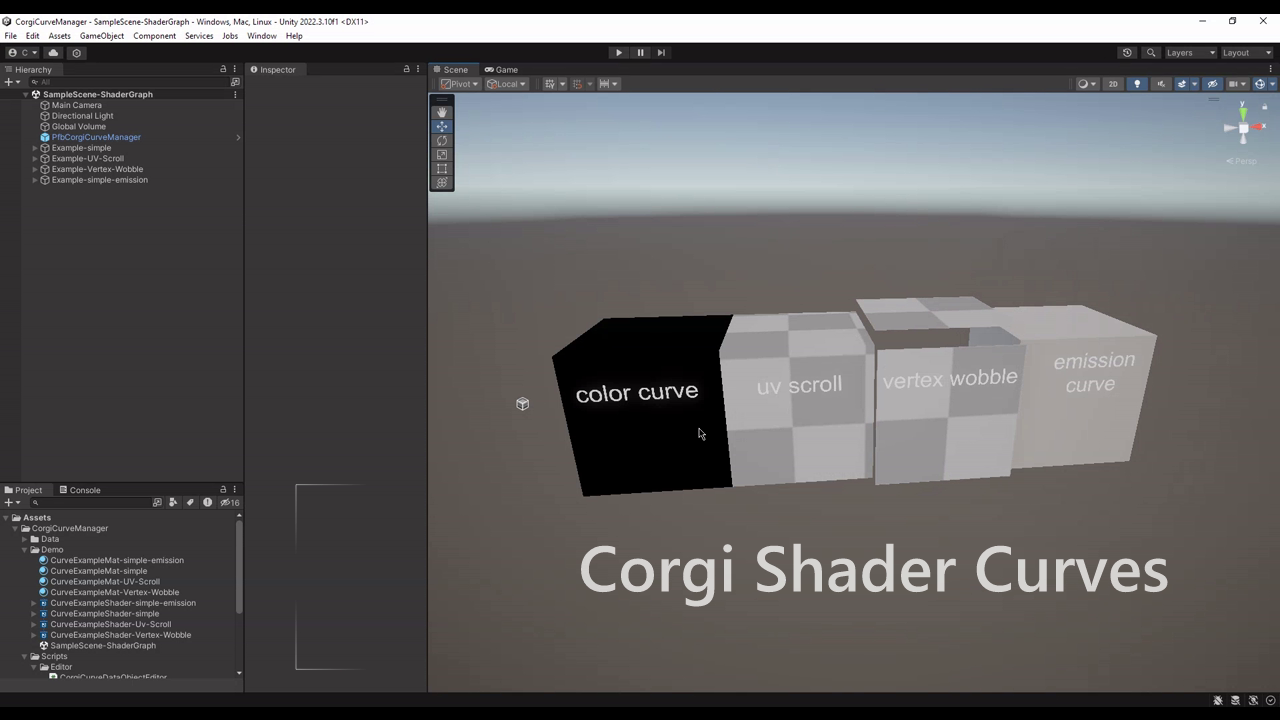This screenshot has height=720, width=1280.
Task: Open the snap increment settings icon
Action: 607,84
